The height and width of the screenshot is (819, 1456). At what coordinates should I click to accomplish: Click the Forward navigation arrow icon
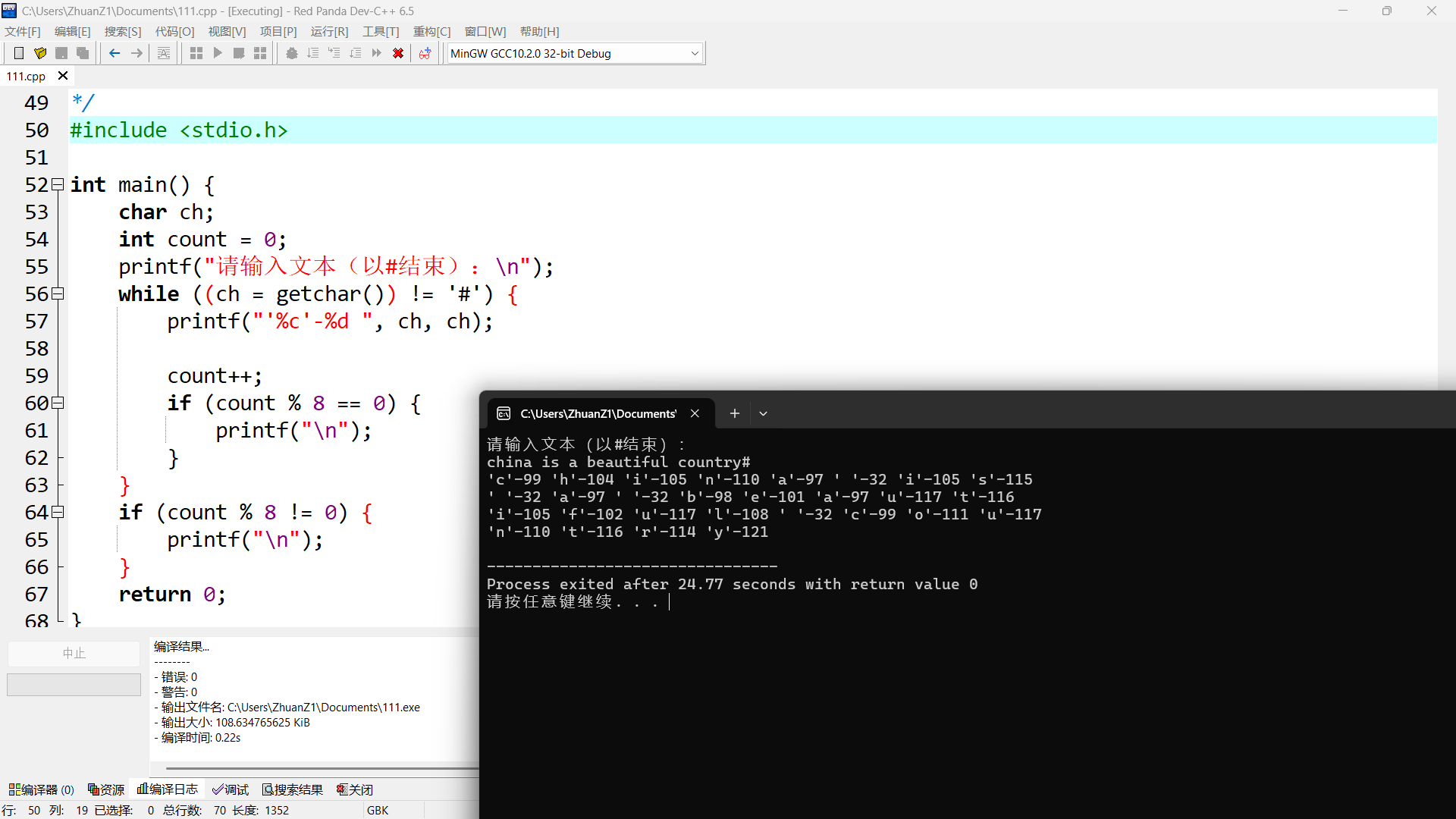(x=136, y=53)
